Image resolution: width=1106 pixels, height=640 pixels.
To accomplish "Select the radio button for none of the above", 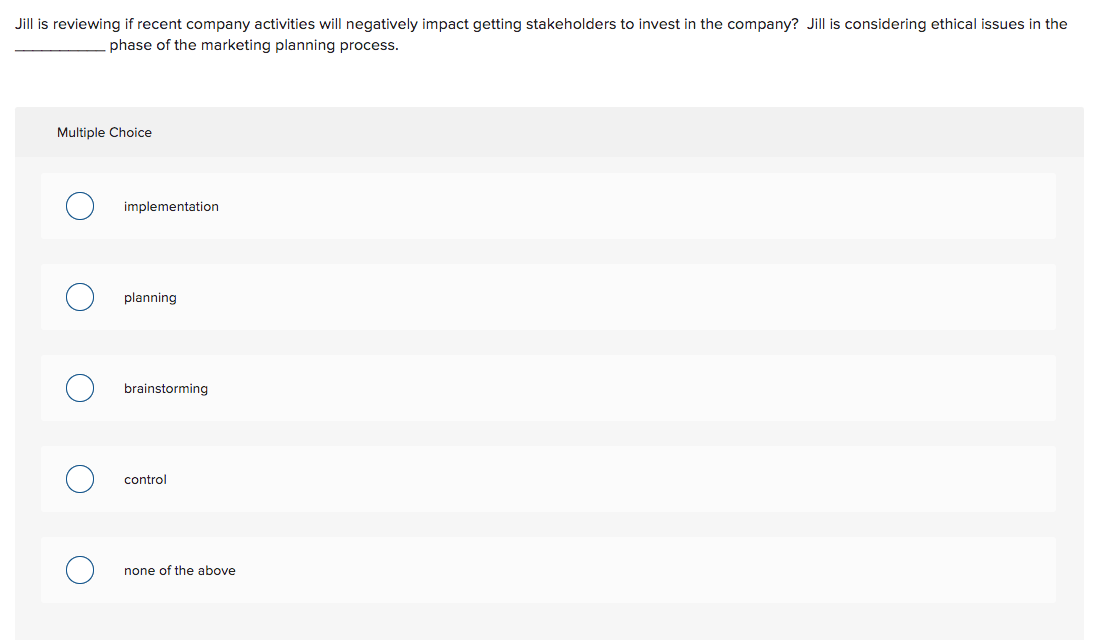I will tap(80, 570).
